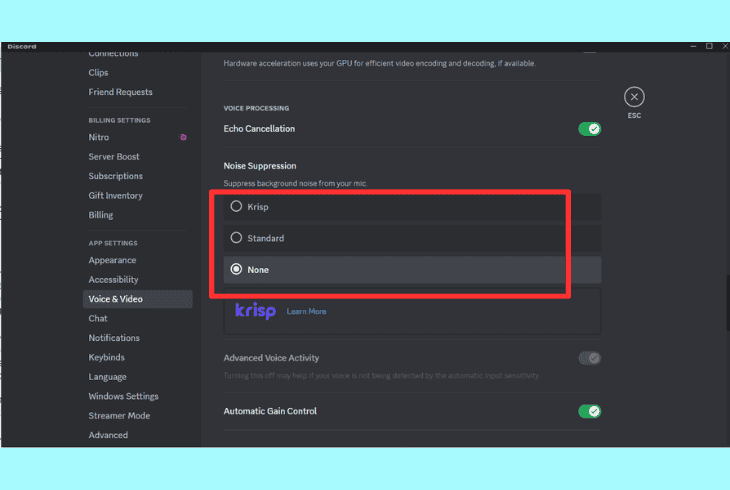Click the Nitro badge icon in sidebar

click(183, 137)
